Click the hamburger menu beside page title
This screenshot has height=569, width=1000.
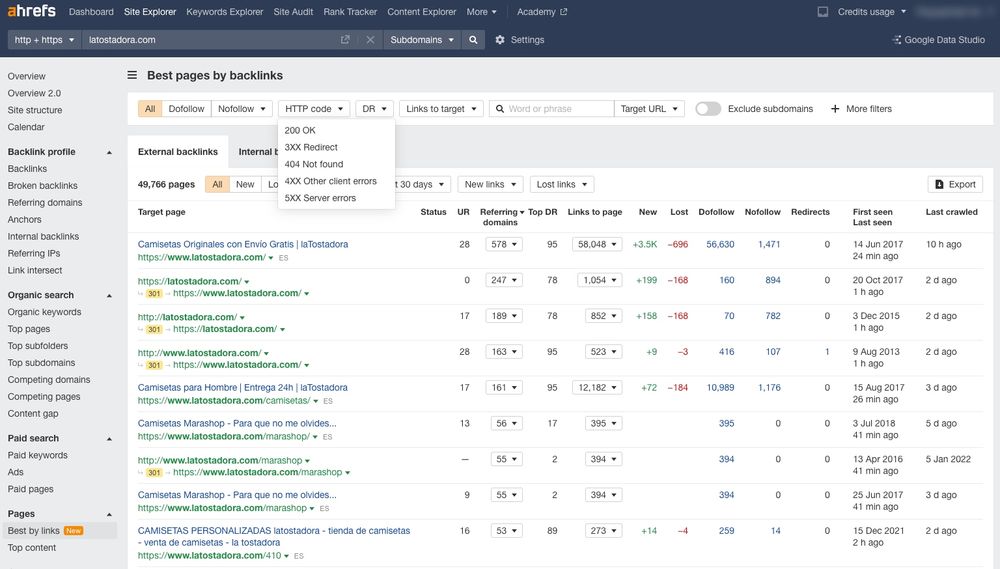click(x=132, y=75)
